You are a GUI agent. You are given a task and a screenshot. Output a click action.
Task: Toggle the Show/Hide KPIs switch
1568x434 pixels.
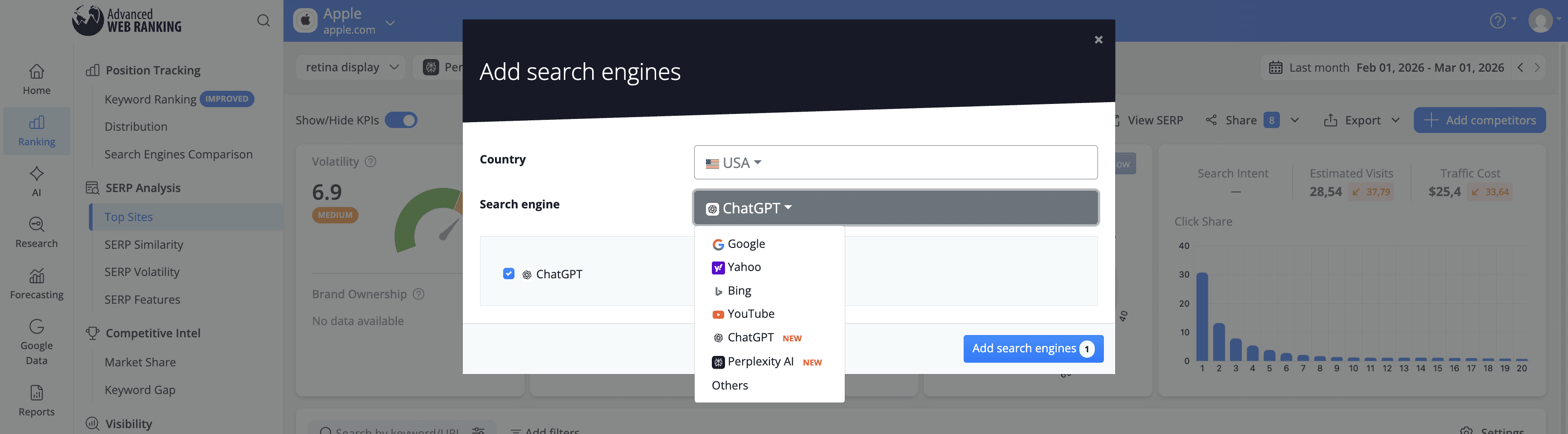pyautogui.click(x=401, y=120)
